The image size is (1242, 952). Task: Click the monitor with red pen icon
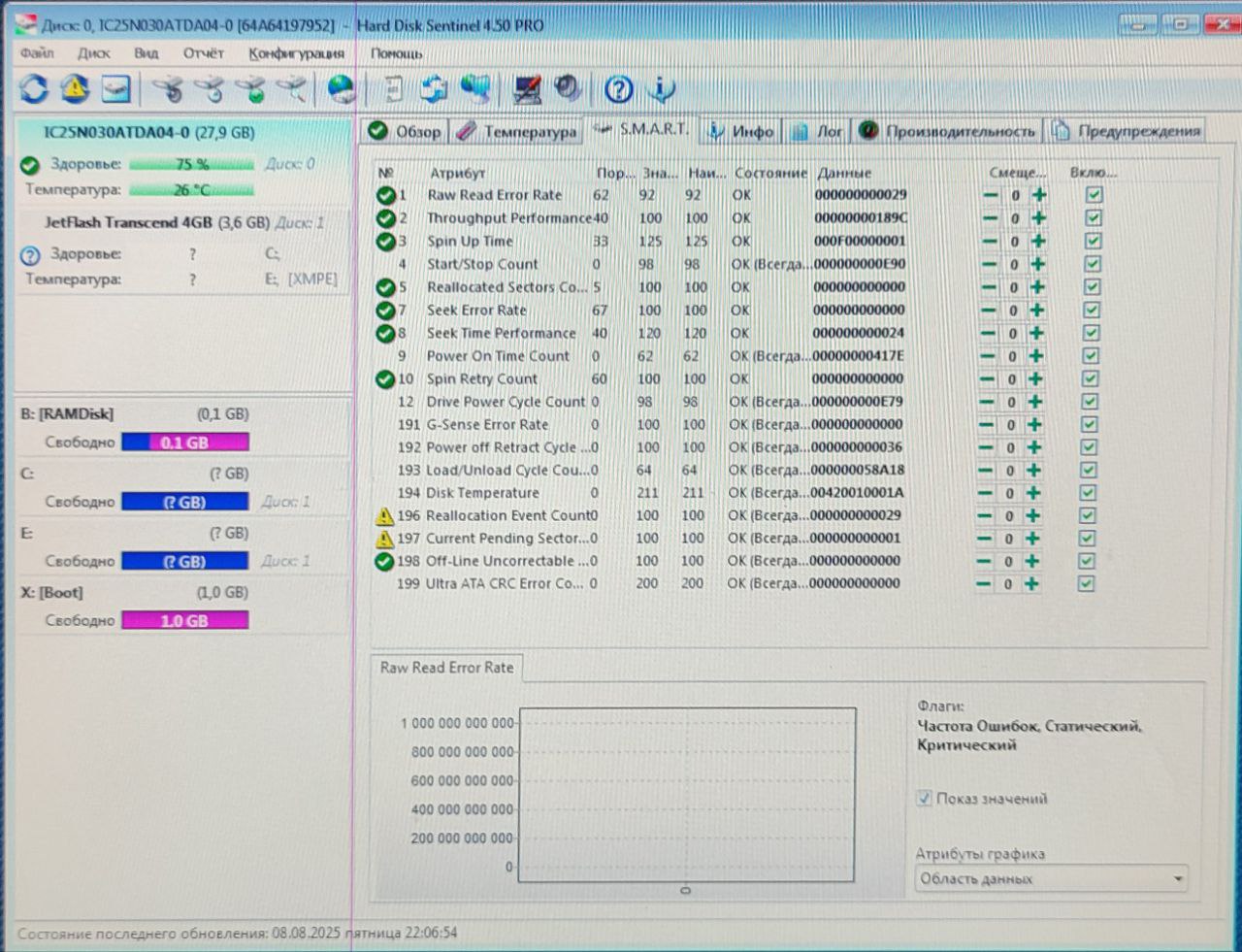click(x=527, y=90)
